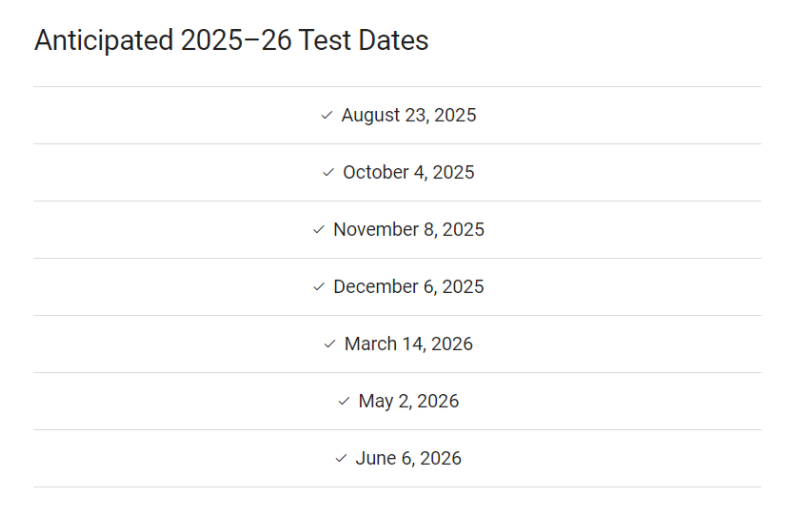Click the divider line above August 23, 2025
The image size is (798, 514).
397,87
